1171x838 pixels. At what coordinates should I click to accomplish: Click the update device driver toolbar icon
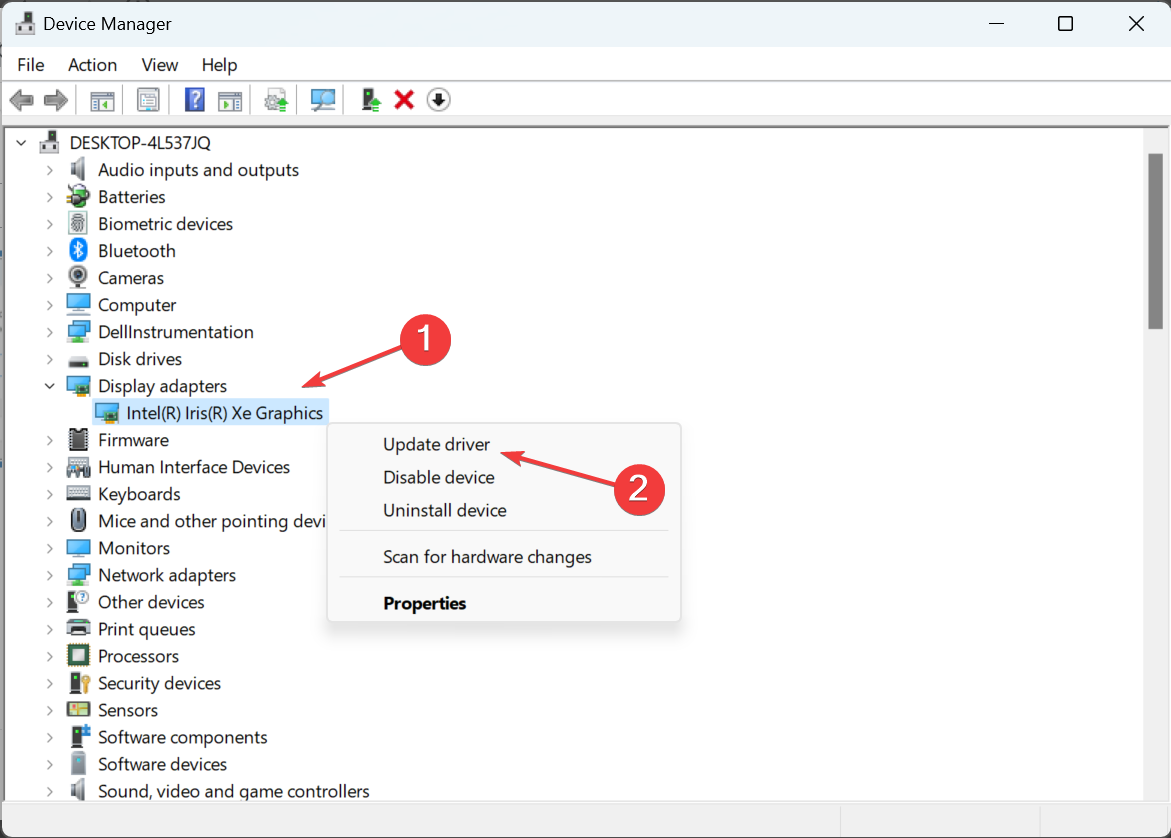[276, 100]
